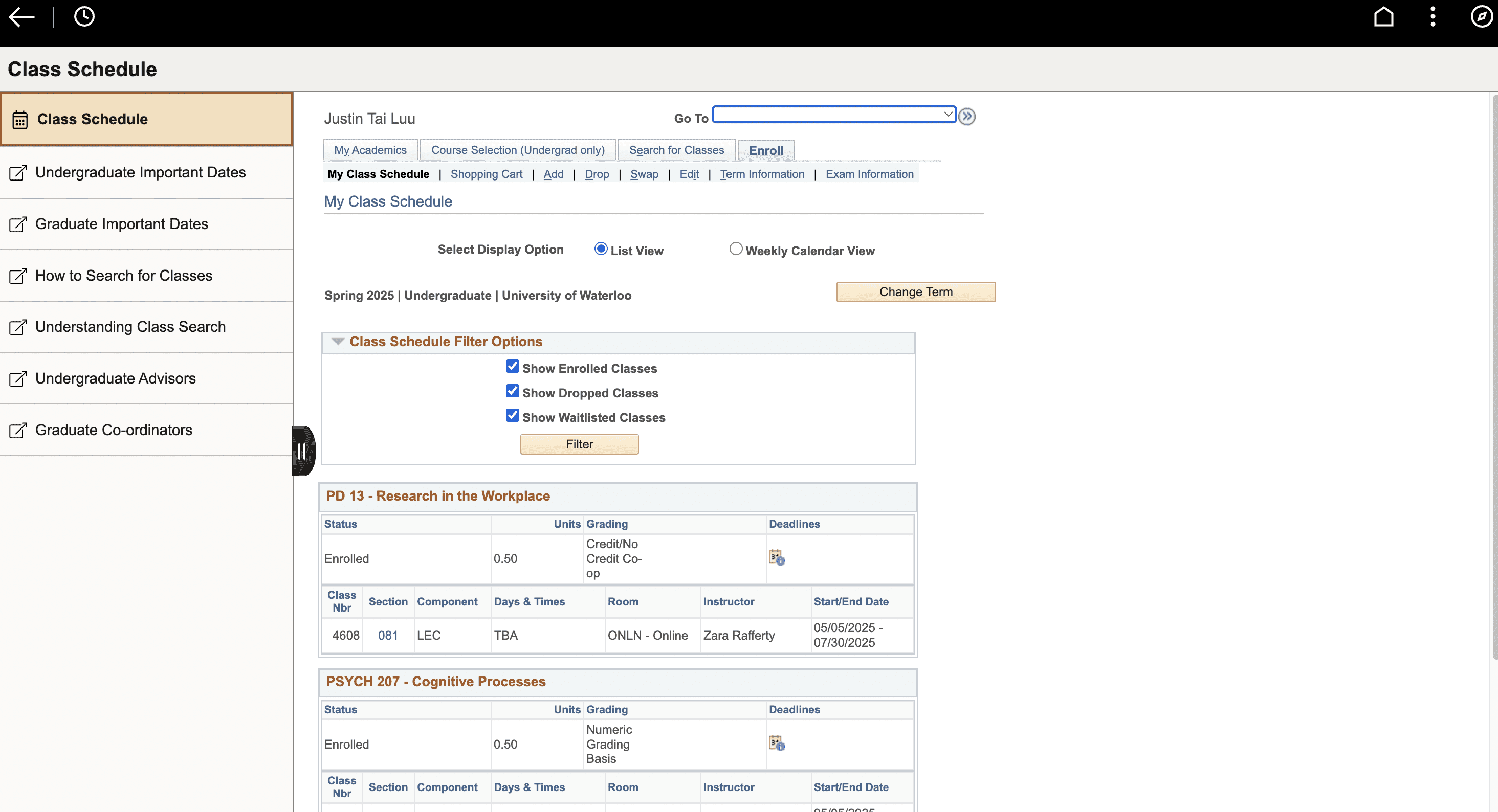Screen dimensions: 1498x812
Task: Open Undergraduate Important Dates sidebar item
Action: (x=140, y=173)
